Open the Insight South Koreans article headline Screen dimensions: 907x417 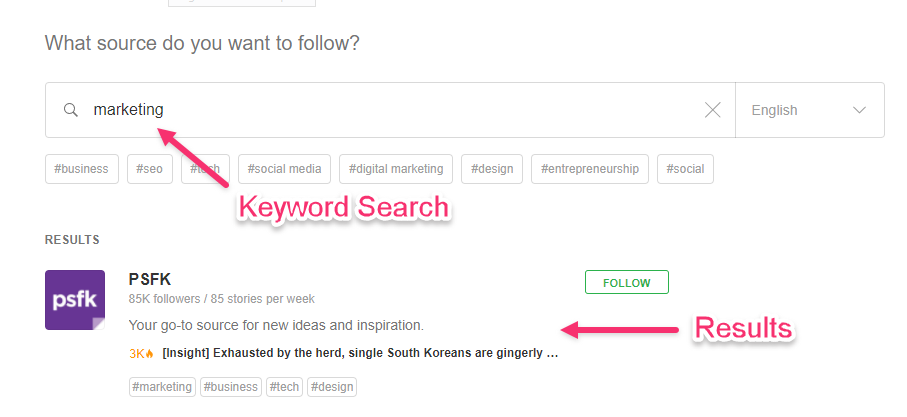pos(360,353)
